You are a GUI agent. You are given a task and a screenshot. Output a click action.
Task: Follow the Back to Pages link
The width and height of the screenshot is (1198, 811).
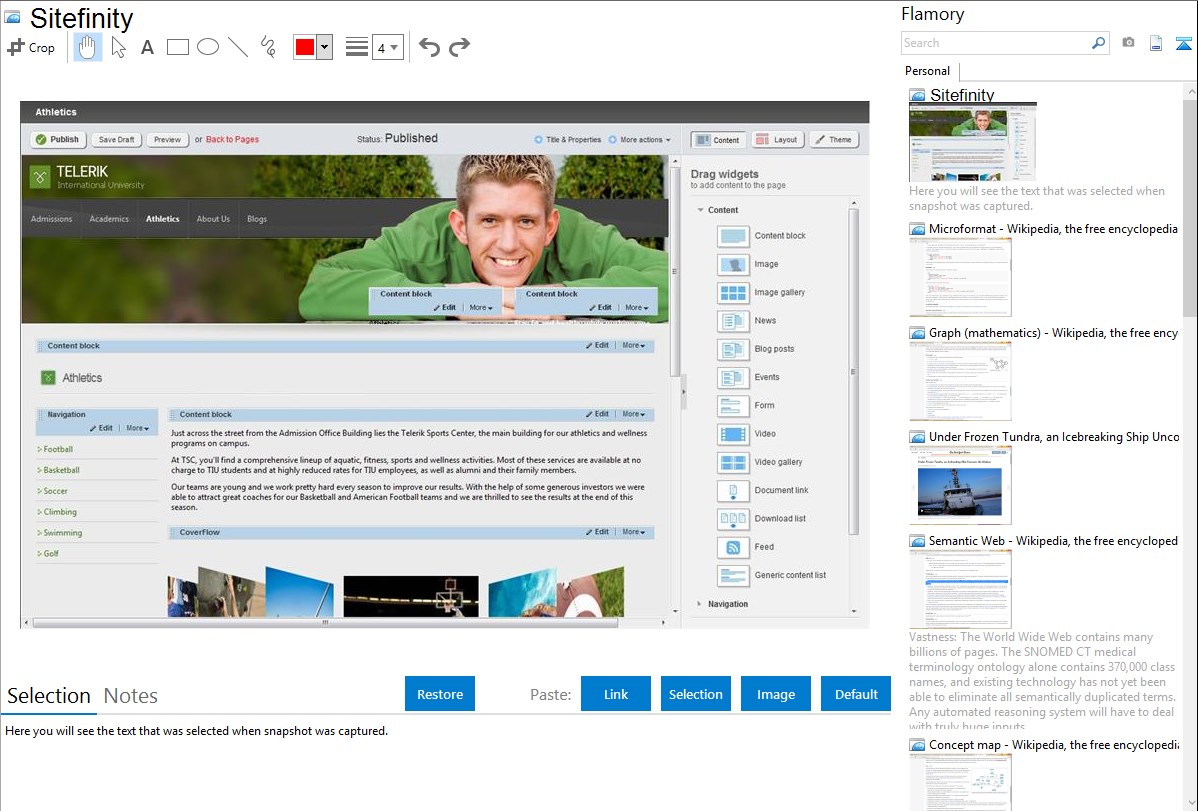[232, 139]
